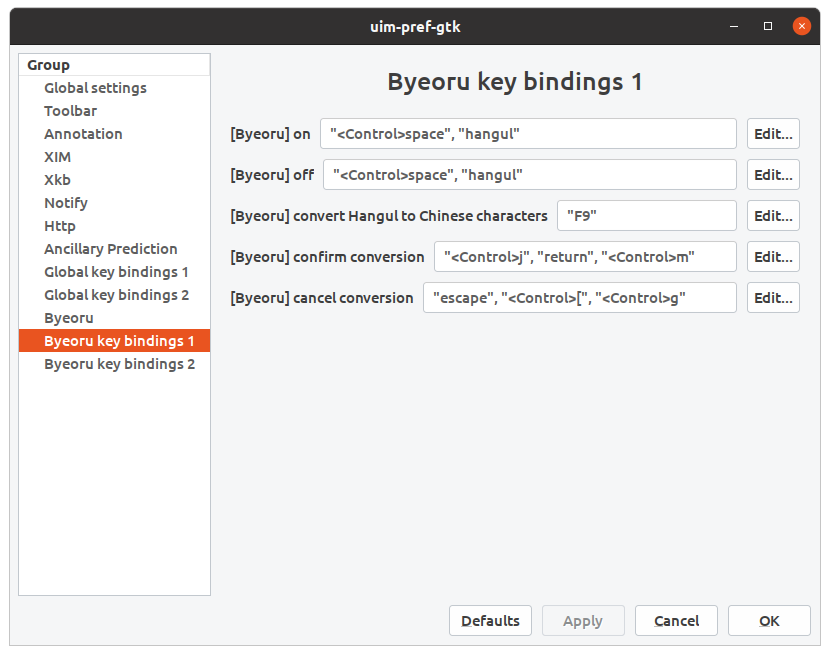830x655 pixels.
Task: Select Byeoru key bindings 1
Action: click(114, 341)
